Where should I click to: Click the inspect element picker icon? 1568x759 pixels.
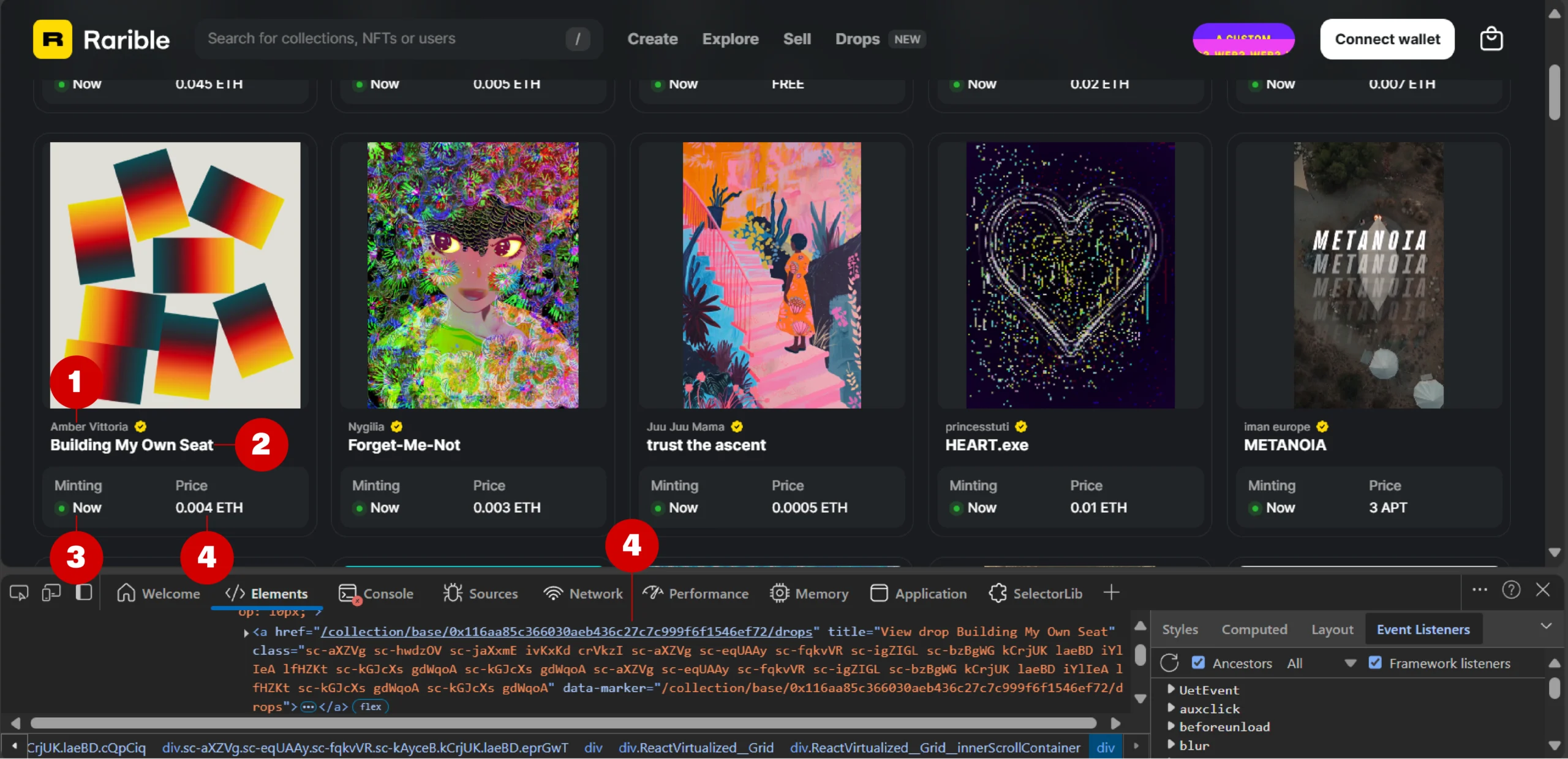[x=19, y=593]
